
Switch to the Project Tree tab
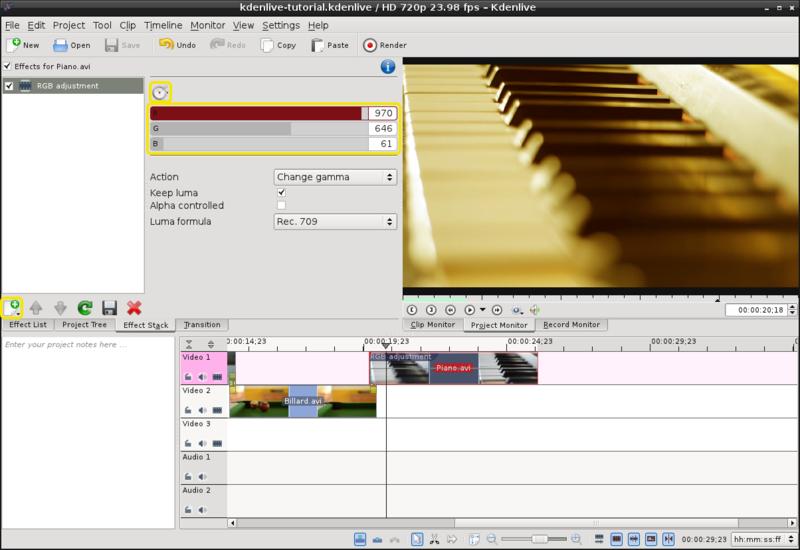tap(84, 324)
